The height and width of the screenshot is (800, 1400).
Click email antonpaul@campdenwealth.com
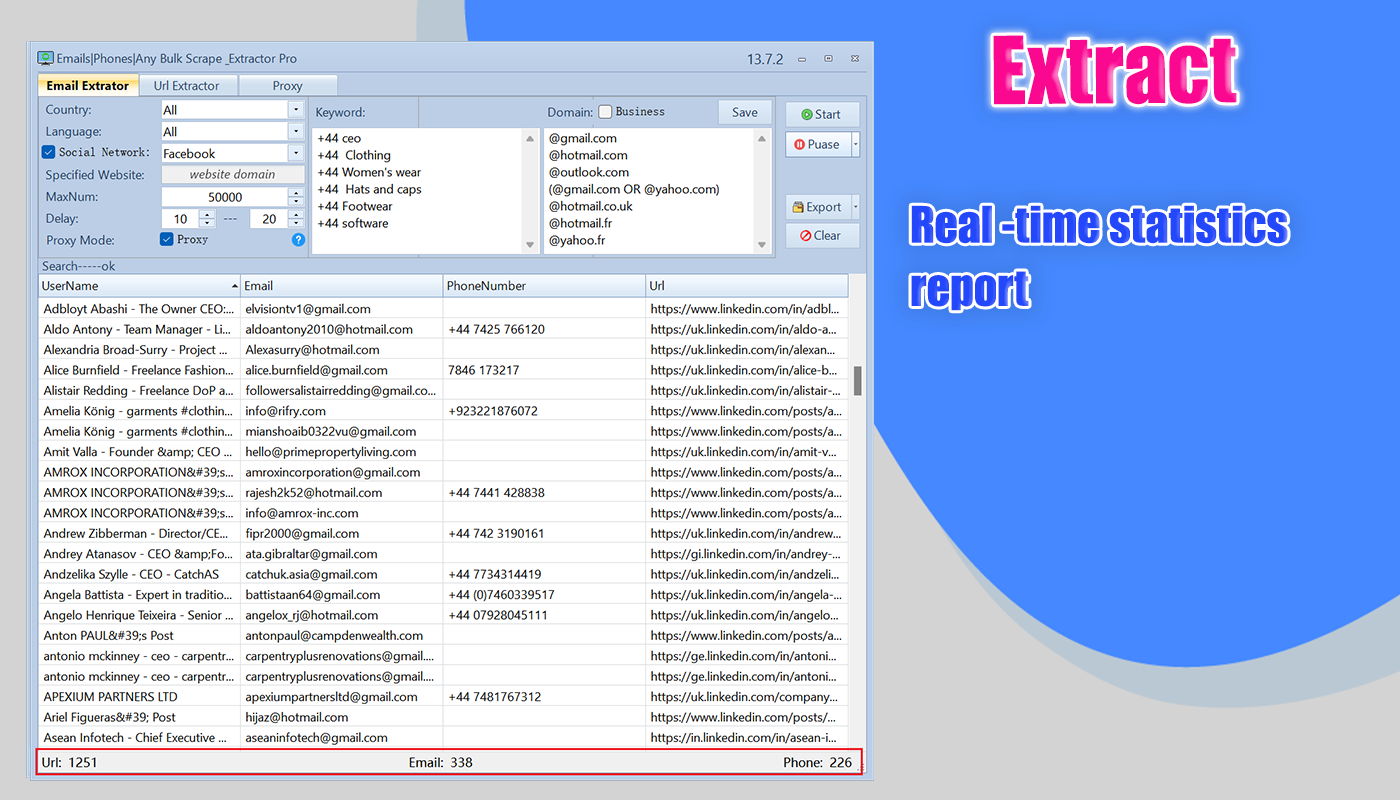point(334,635)
